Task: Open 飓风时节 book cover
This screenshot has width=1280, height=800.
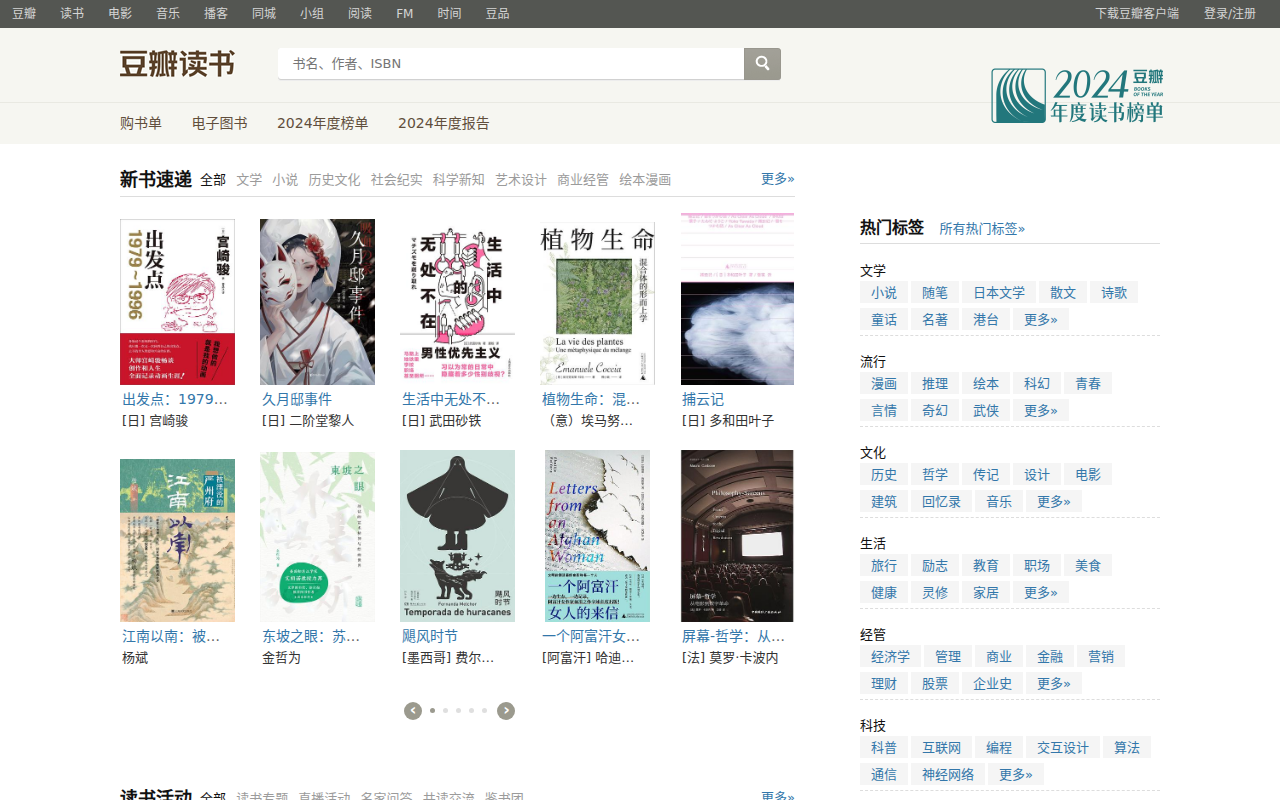Action: click(457, 536)
